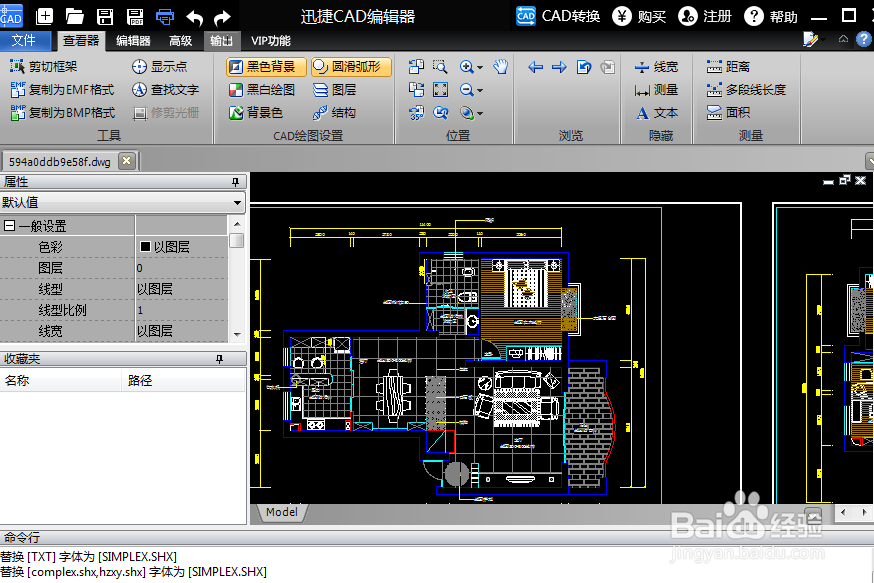Click the line width (线宽) property value
Screen dimensions: 874x583
point(182,332)
